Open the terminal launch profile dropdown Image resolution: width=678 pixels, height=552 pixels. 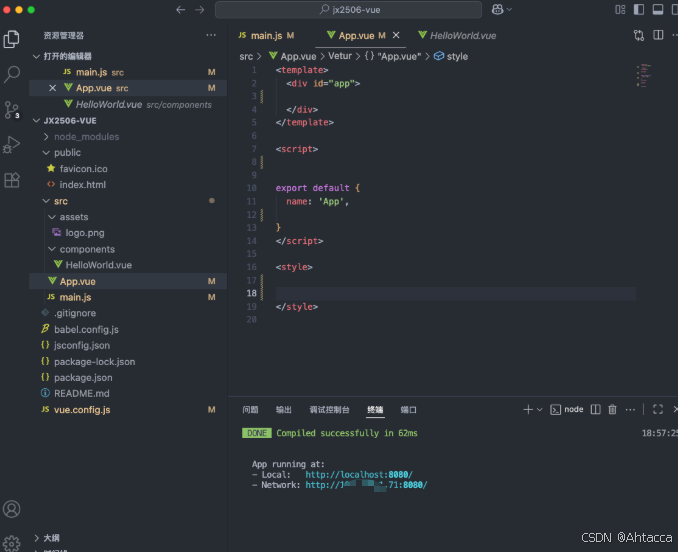click(540, 409)
